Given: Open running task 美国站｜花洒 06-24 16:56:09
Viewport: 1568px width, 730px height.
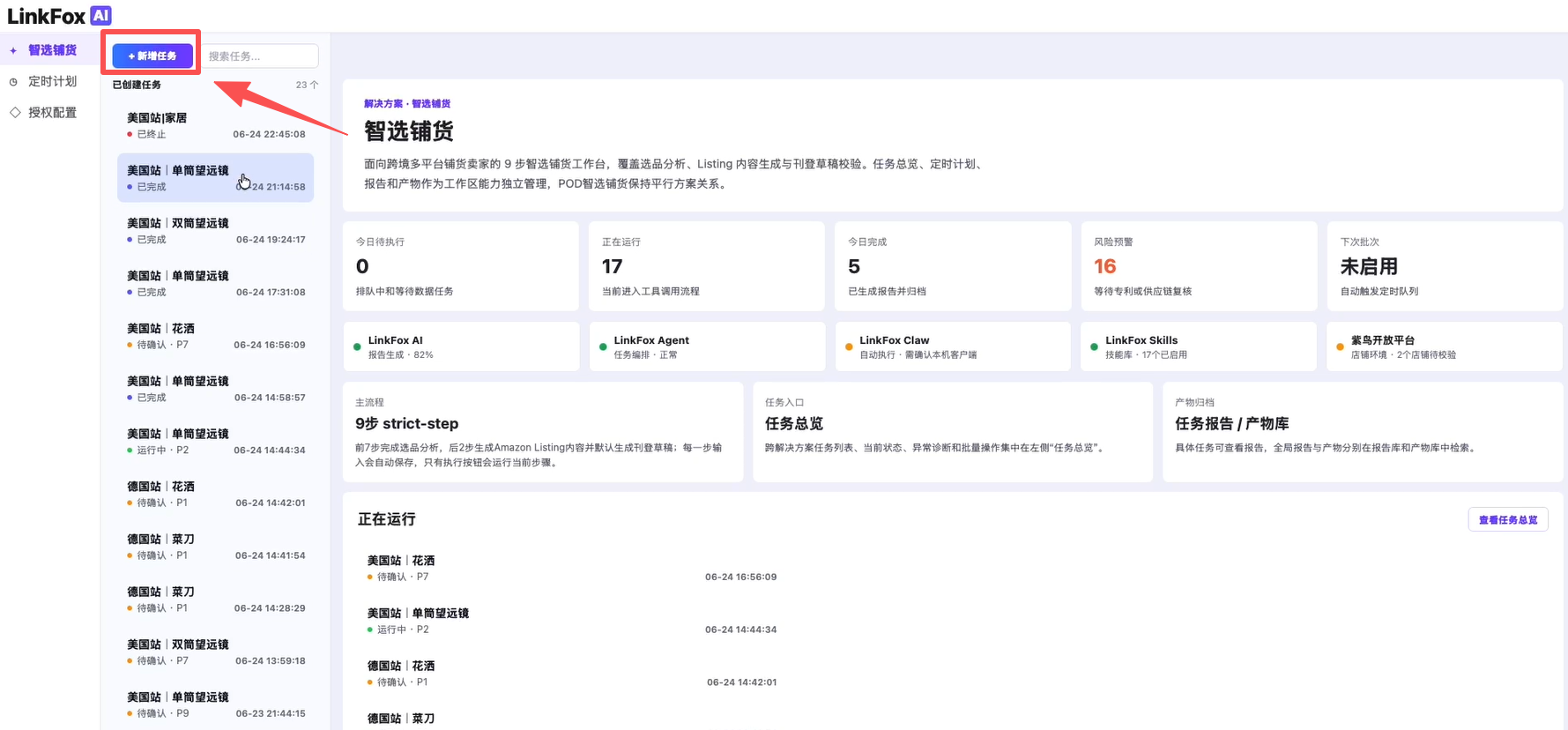Looking at the screenshot, I should 573,568.
